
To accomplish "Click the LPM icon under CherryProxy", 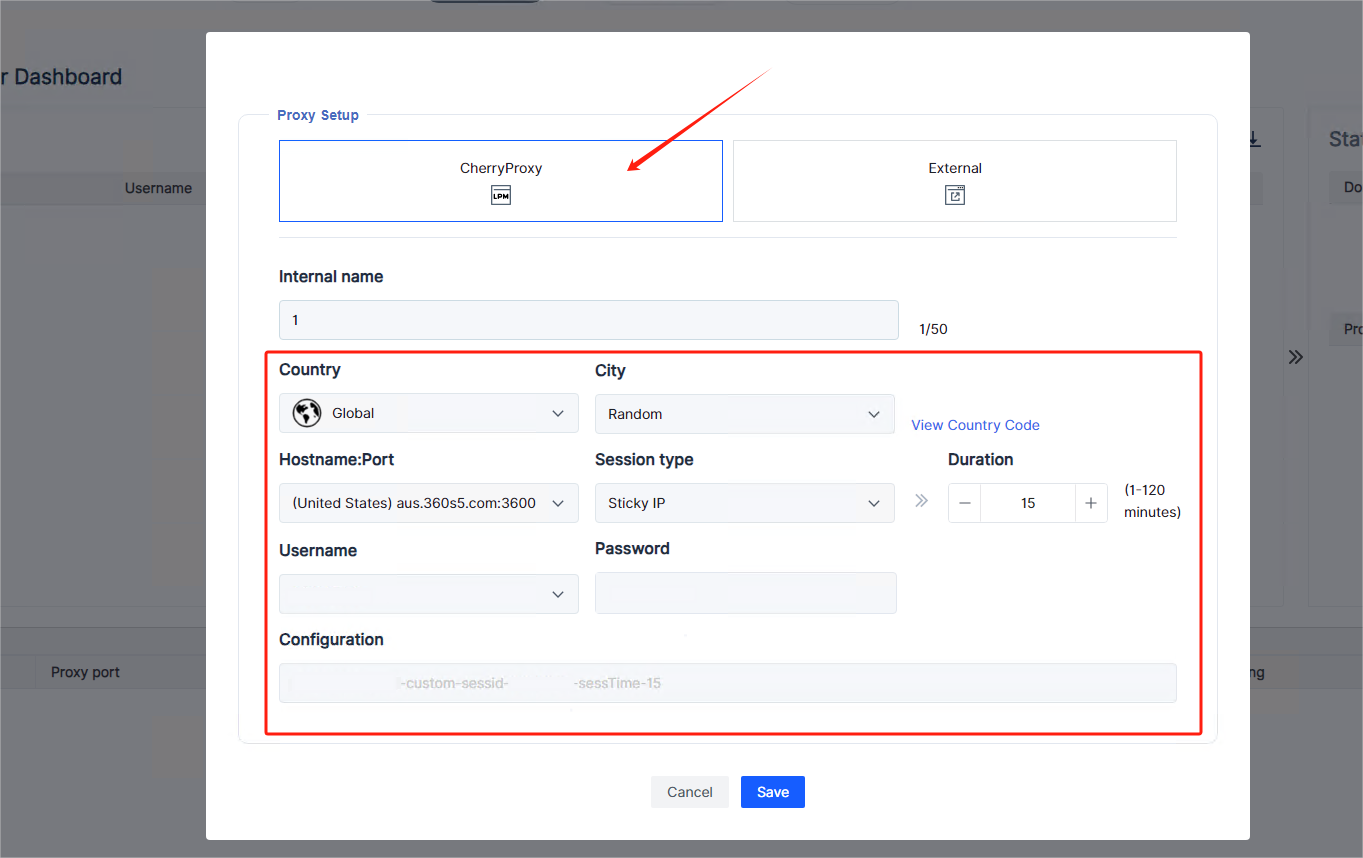I will [501, 196].
